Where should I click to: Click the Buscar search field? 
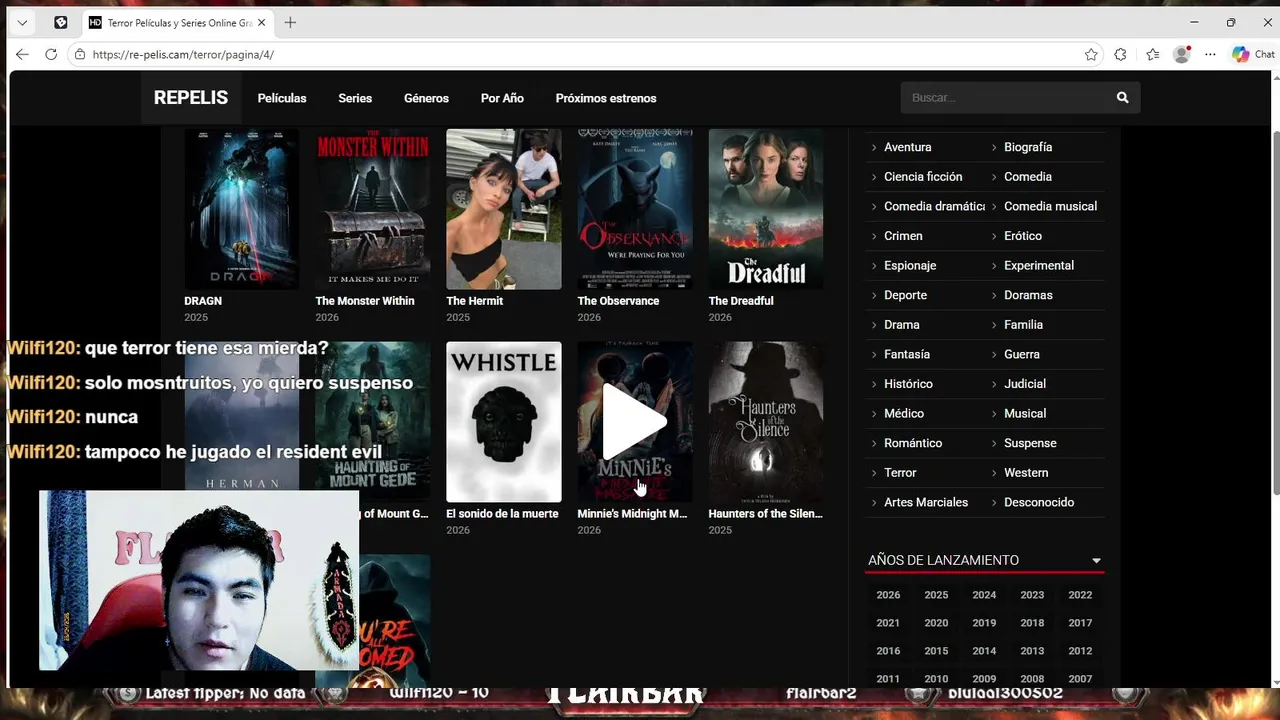coord(1004,98)
